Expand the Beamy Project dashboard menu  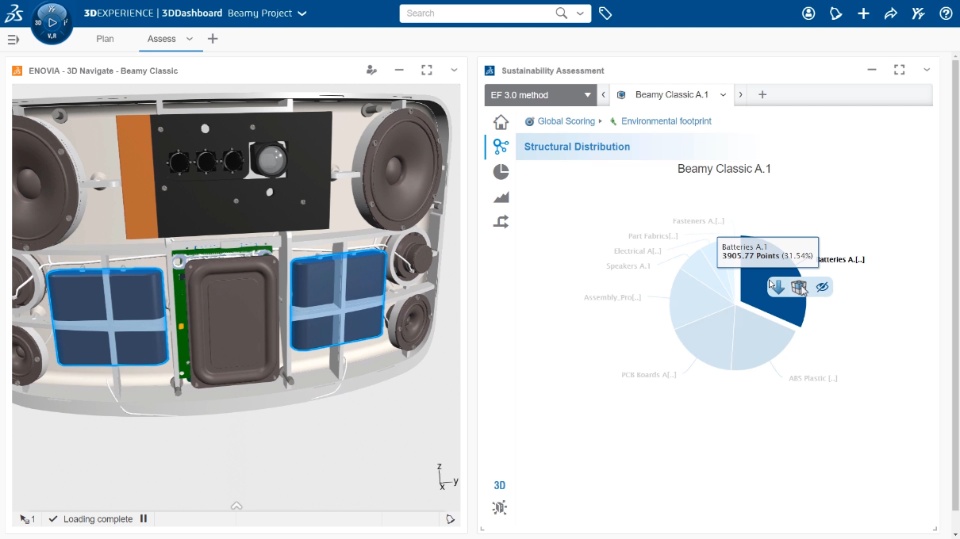pos(302,14)
